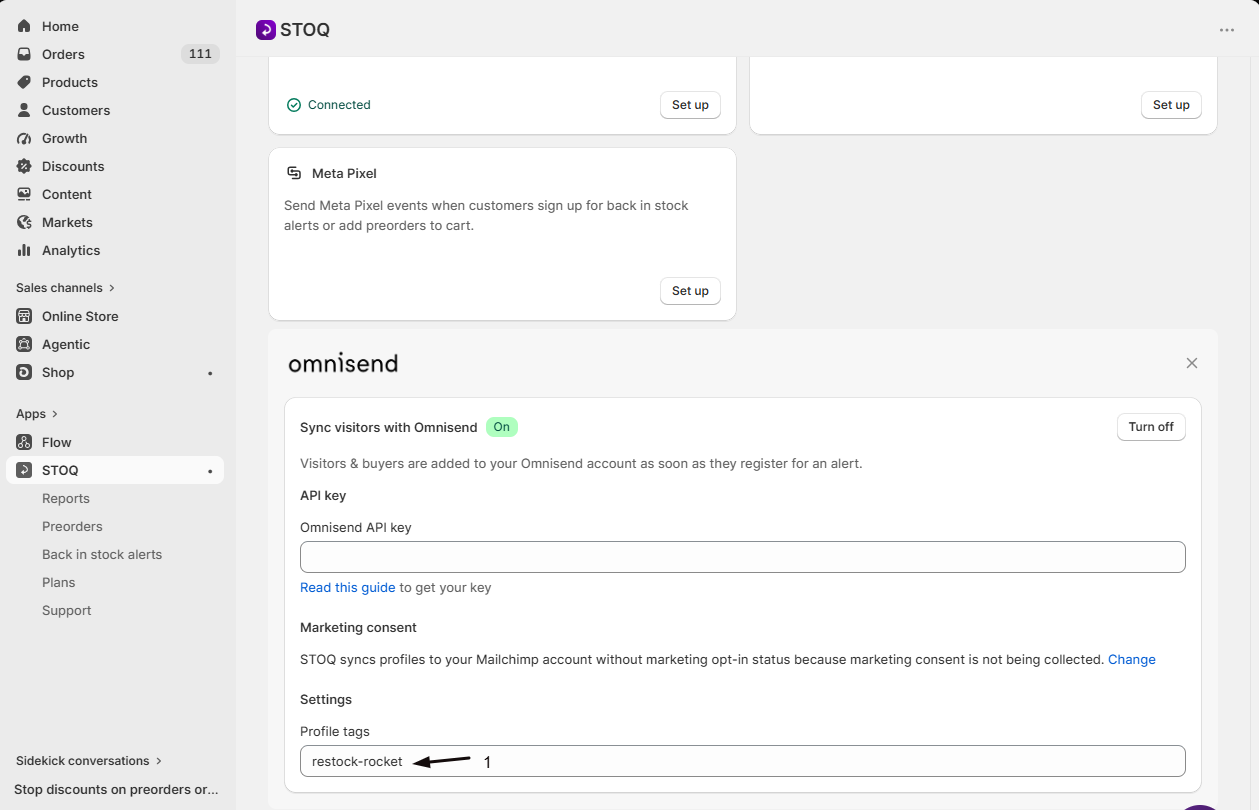This screenshot has width=1259, height=810.
Task: Close the Omnisend settings panel
Action: pyautogui.click(x=1192, y=363)
